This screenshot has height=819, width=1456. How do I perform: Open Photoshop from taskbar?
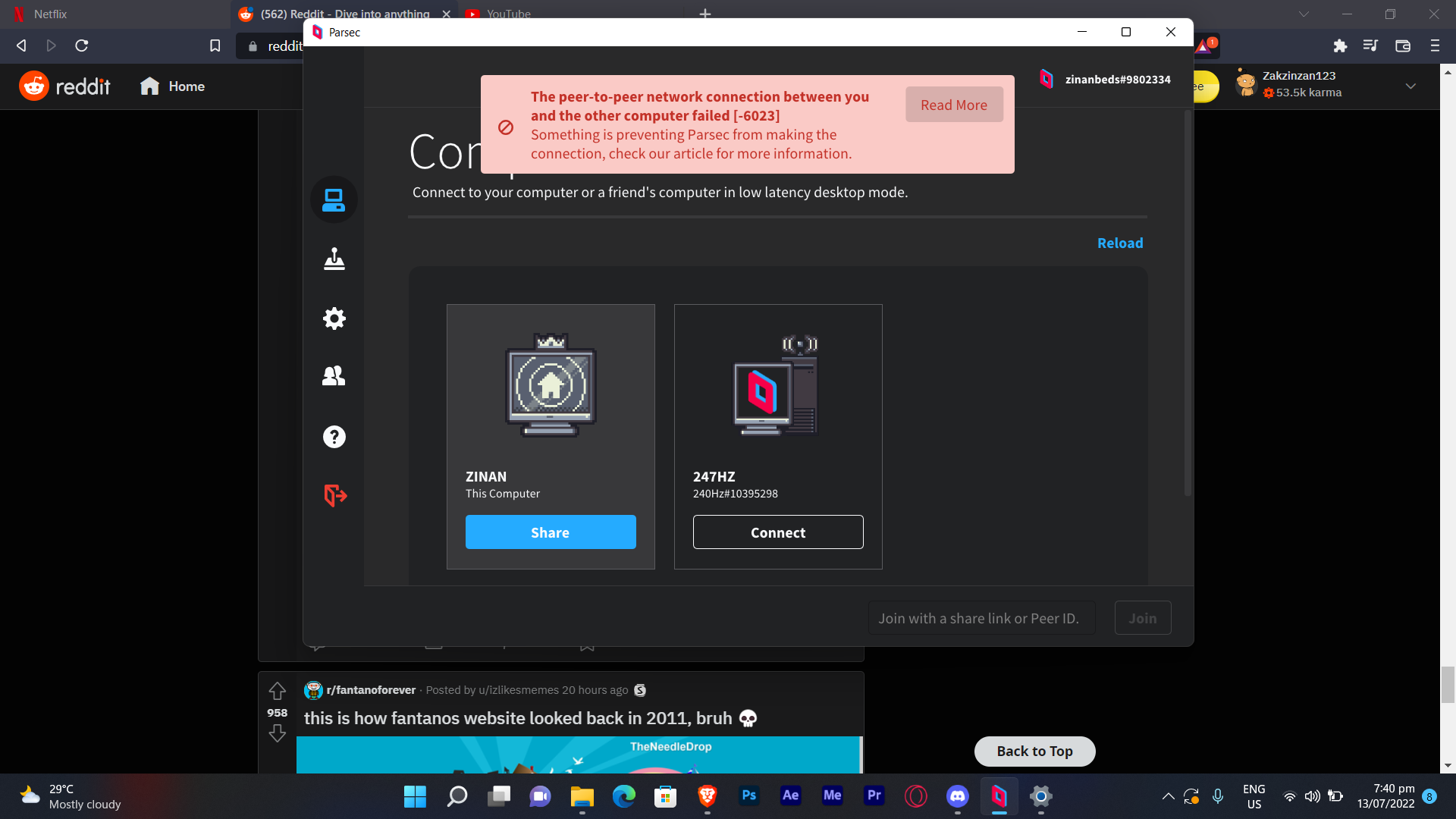coord(748,796)
